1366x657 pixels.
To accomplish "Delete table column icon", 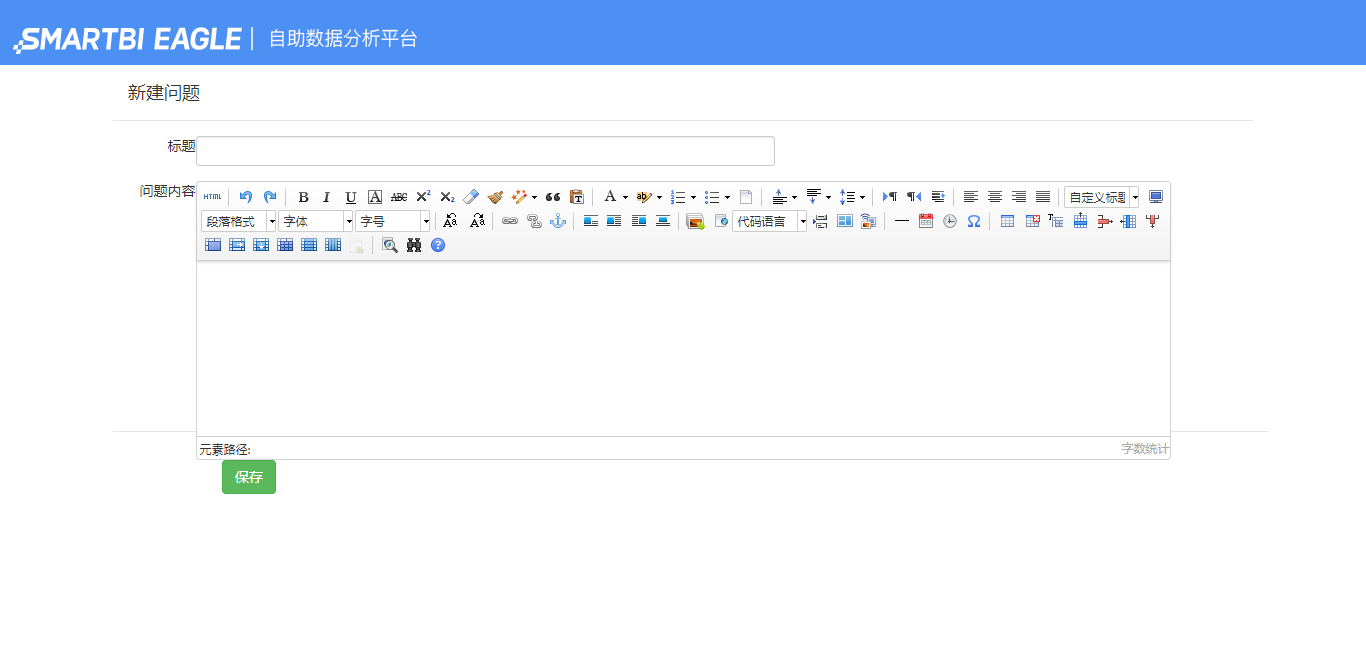I will click(x=1153, y=221).
